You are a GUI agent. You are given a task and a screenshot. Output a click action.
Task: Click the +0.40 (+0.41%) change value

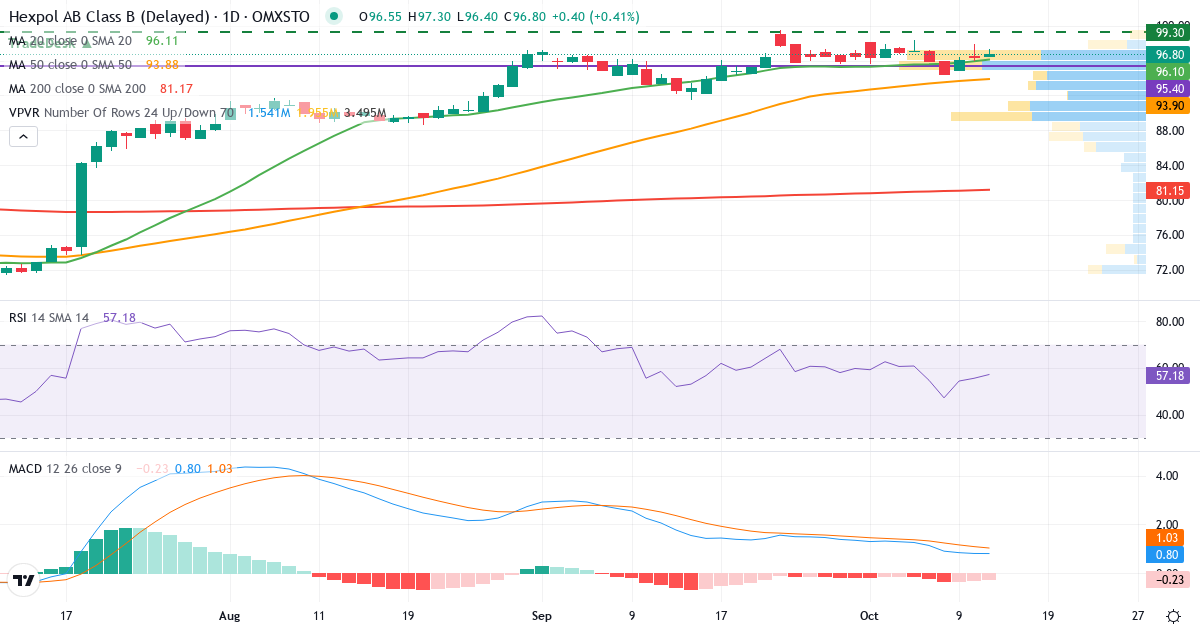coord(596,17)
